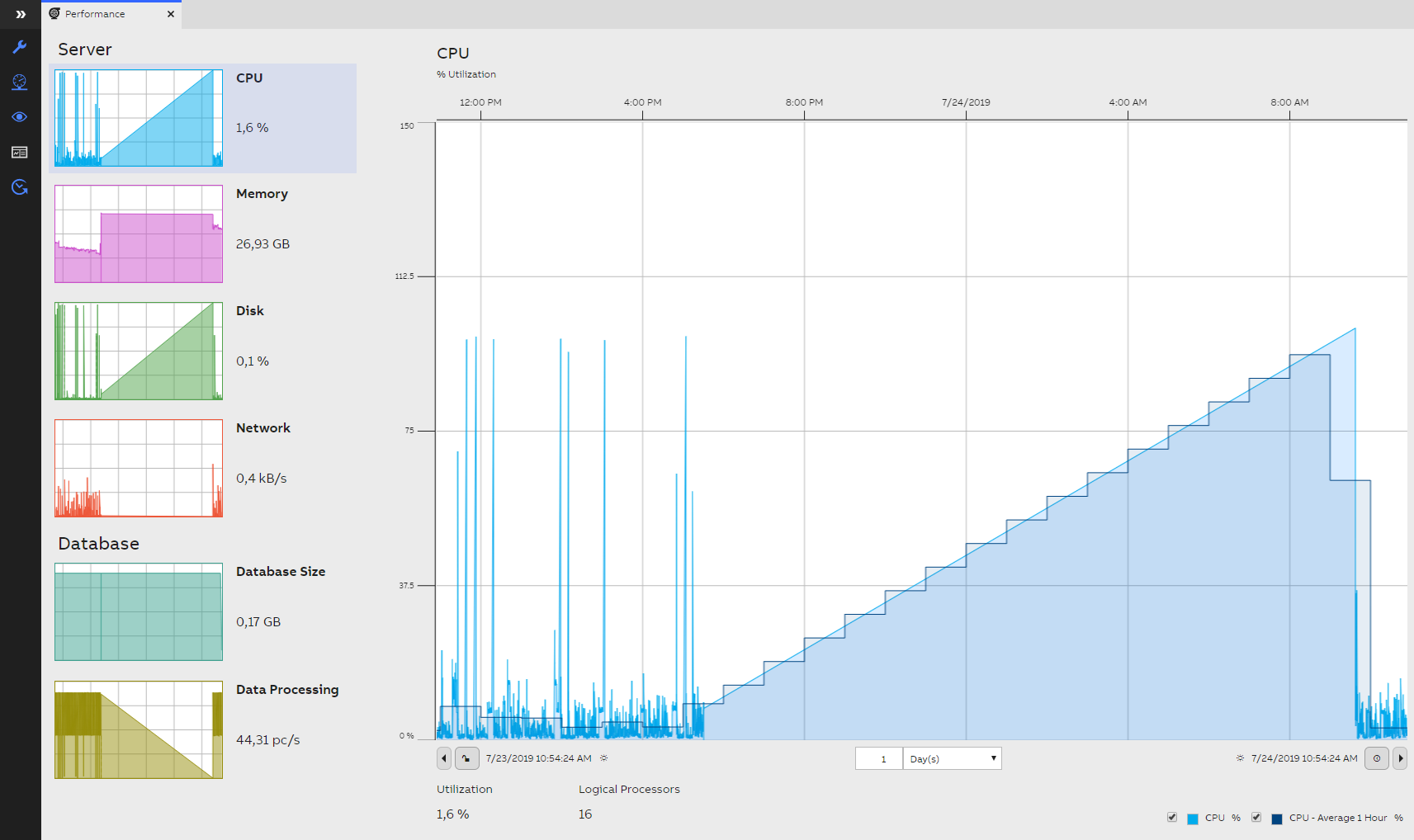This screenshot has height=840, width=1414.
Task: Click the 4:00 AM marker on the time axis
Action: (1128, 102)
